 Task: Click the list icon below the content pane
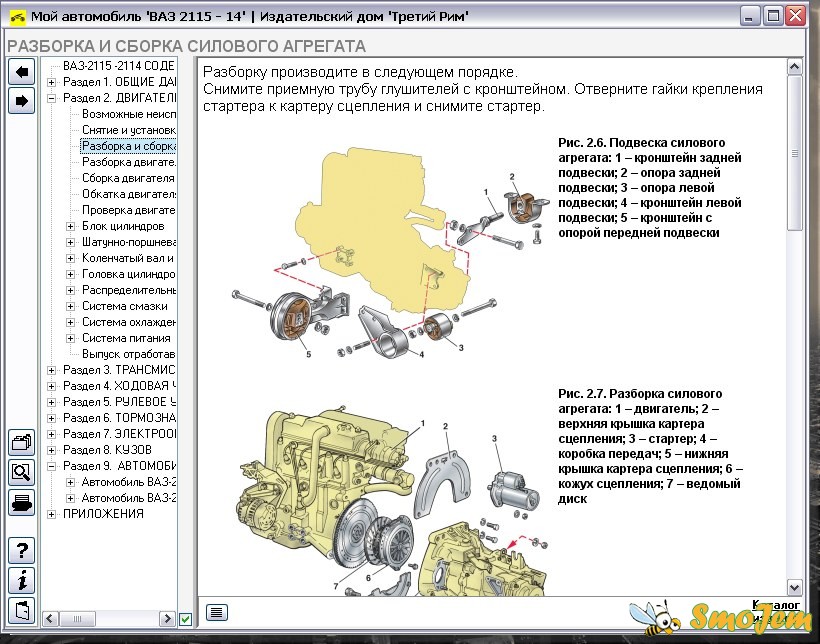pos(217,612)
